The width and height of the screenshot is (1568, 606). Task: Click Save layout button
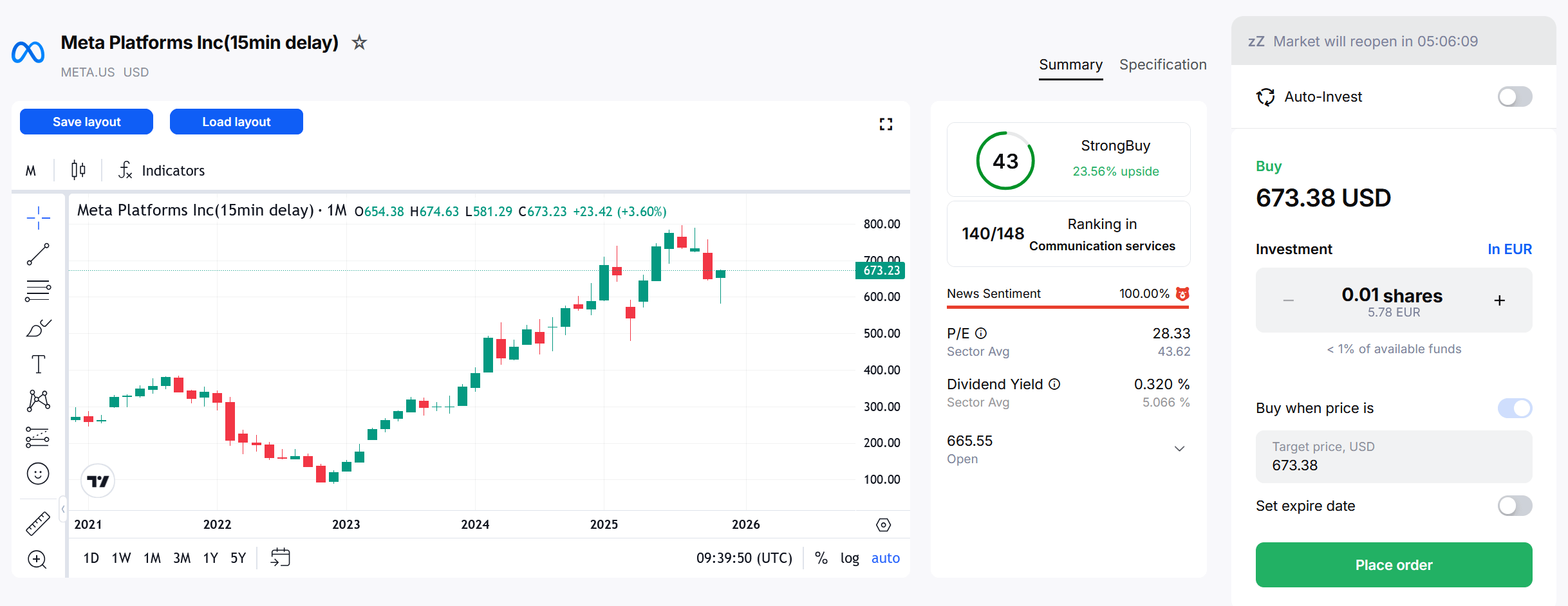click(86, 122)
